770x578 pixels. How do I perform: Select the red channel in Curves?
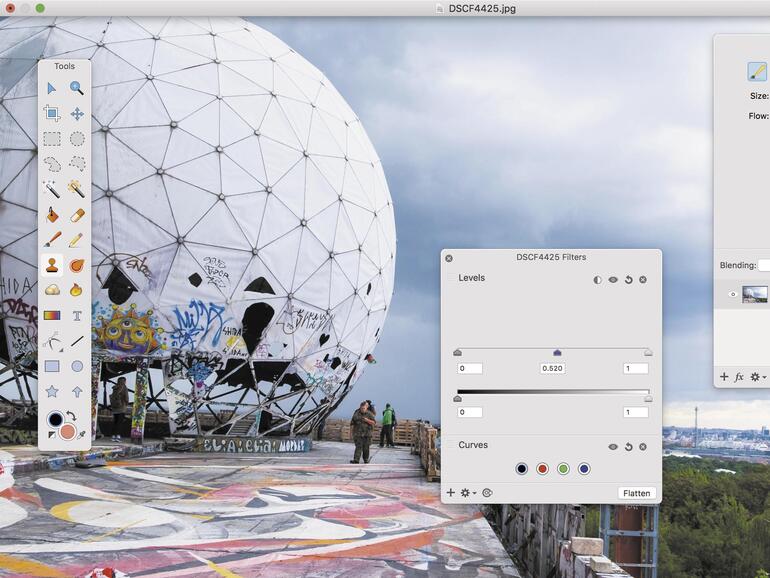click(x=542, y=469)
